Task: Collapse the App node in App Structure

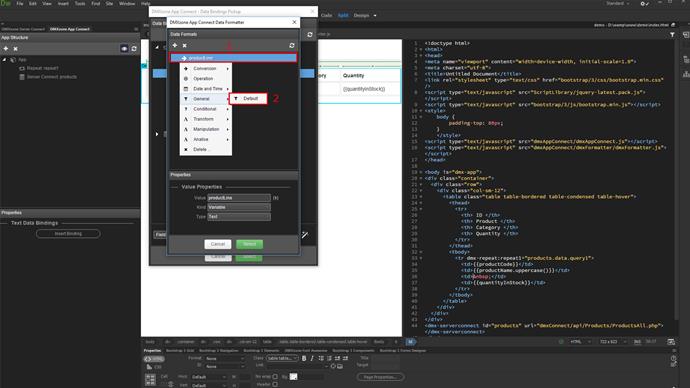Action: tap(5, 59)
